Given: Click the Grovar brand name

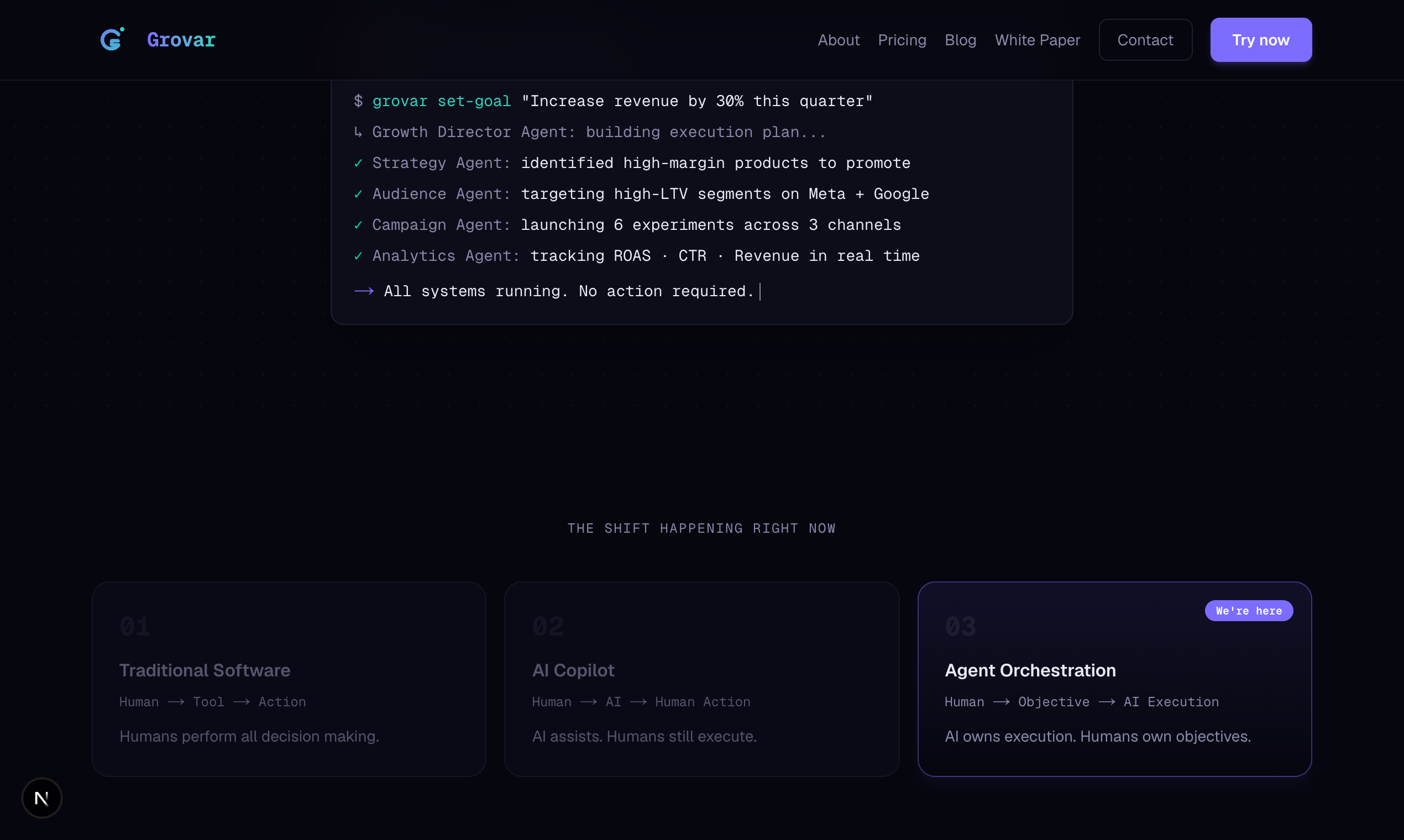Looking at the screenshot, I should point(181,40).
